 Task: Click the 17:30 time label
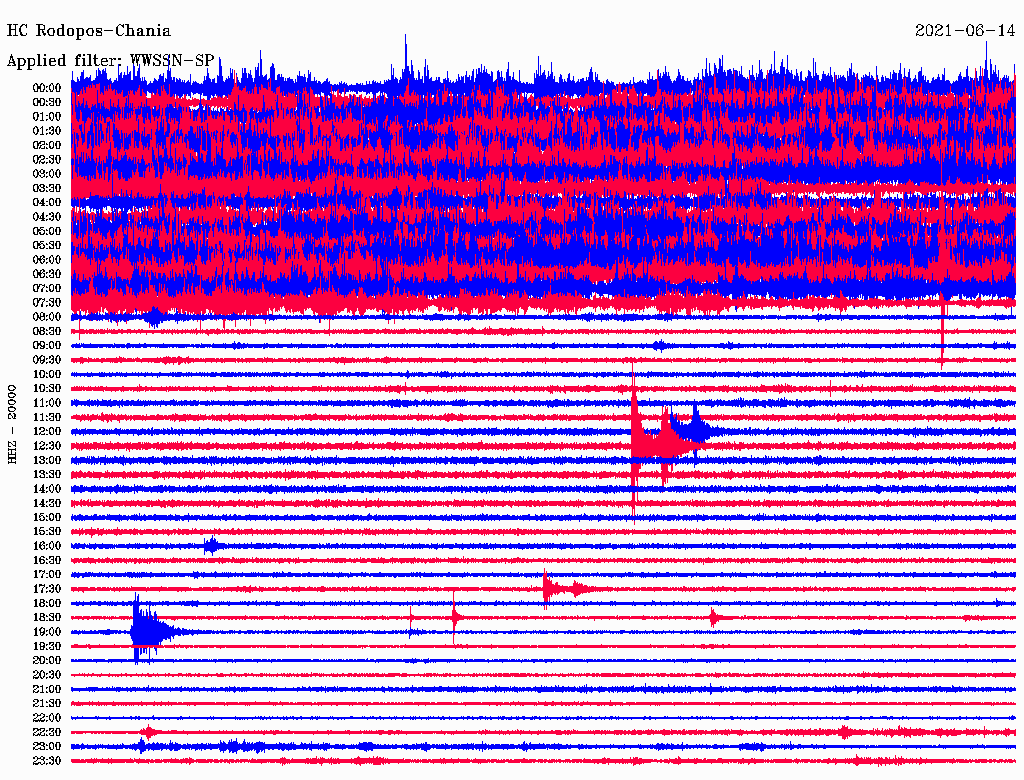(x=47, y=589)
